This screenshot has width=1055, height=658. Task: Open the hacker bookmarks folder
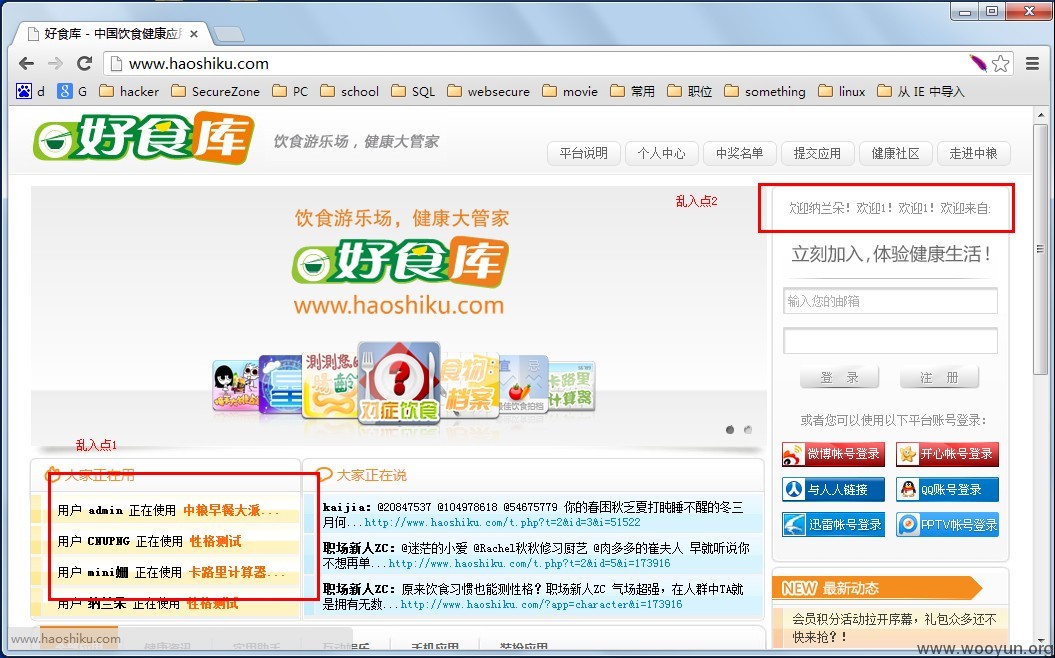pos(129,91)
